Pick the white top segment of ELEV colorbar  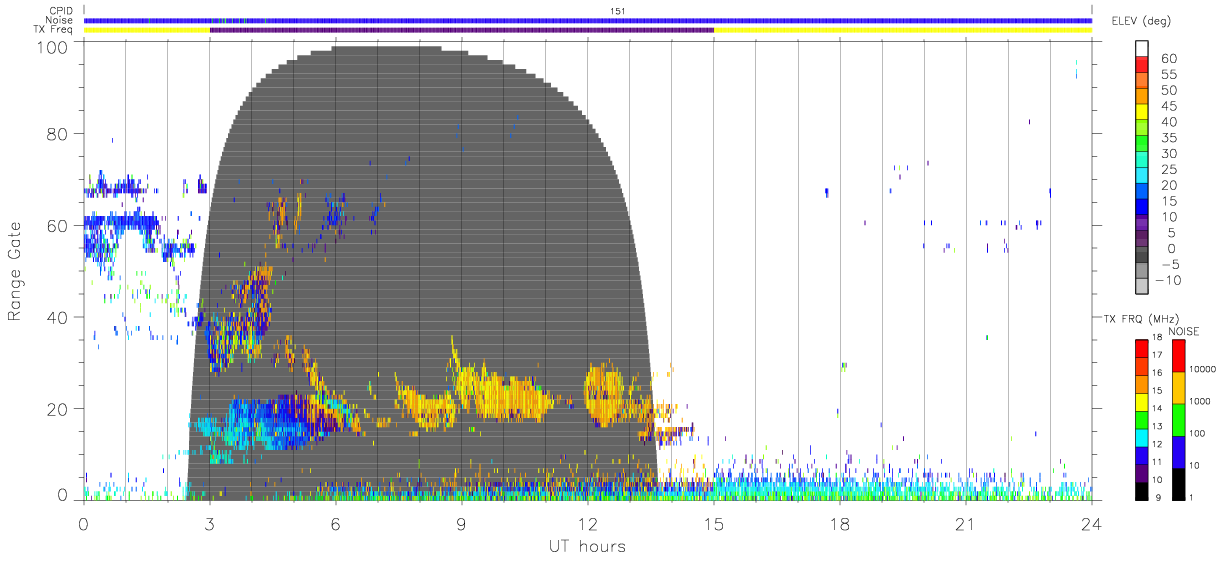point(1144,50)
